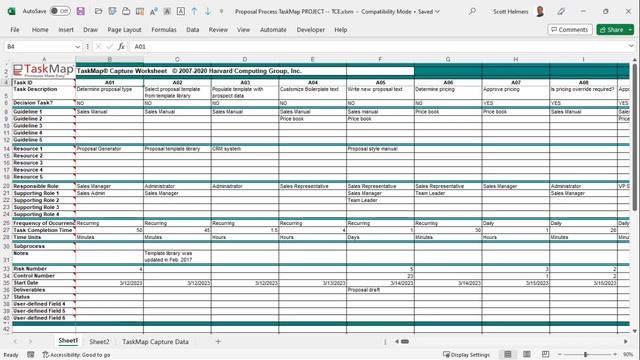
Task: Click the macro record icon in status bar
Action: coord(31,355)
